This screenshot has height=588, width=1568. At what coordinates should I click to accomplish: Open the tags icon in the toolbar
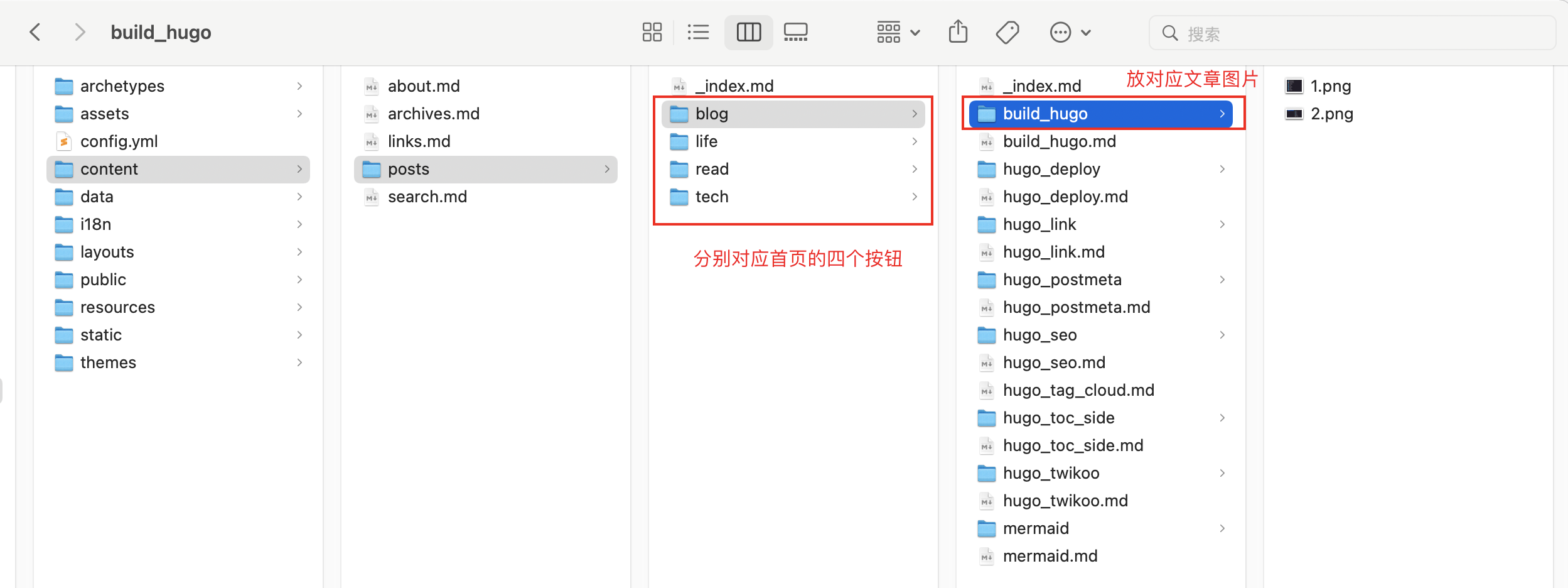[1007, 32]
